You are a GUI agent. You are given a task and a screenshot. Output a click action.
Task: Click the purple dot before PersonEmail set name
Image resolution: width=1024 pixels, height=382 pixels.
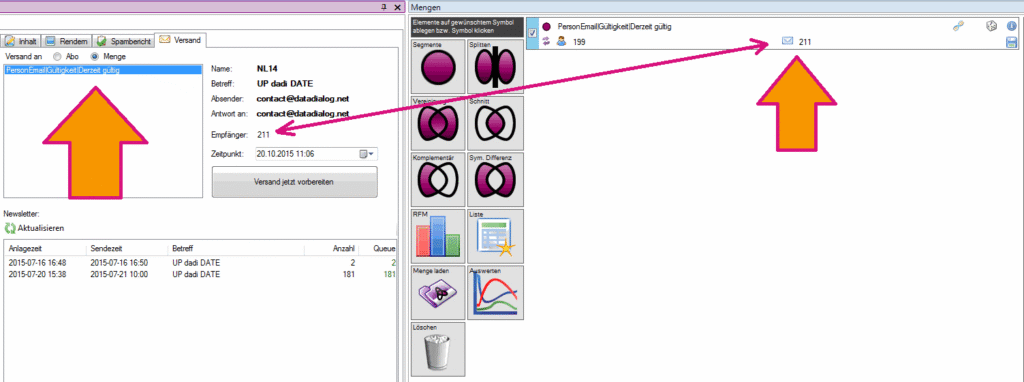click(x=547, y=27)
